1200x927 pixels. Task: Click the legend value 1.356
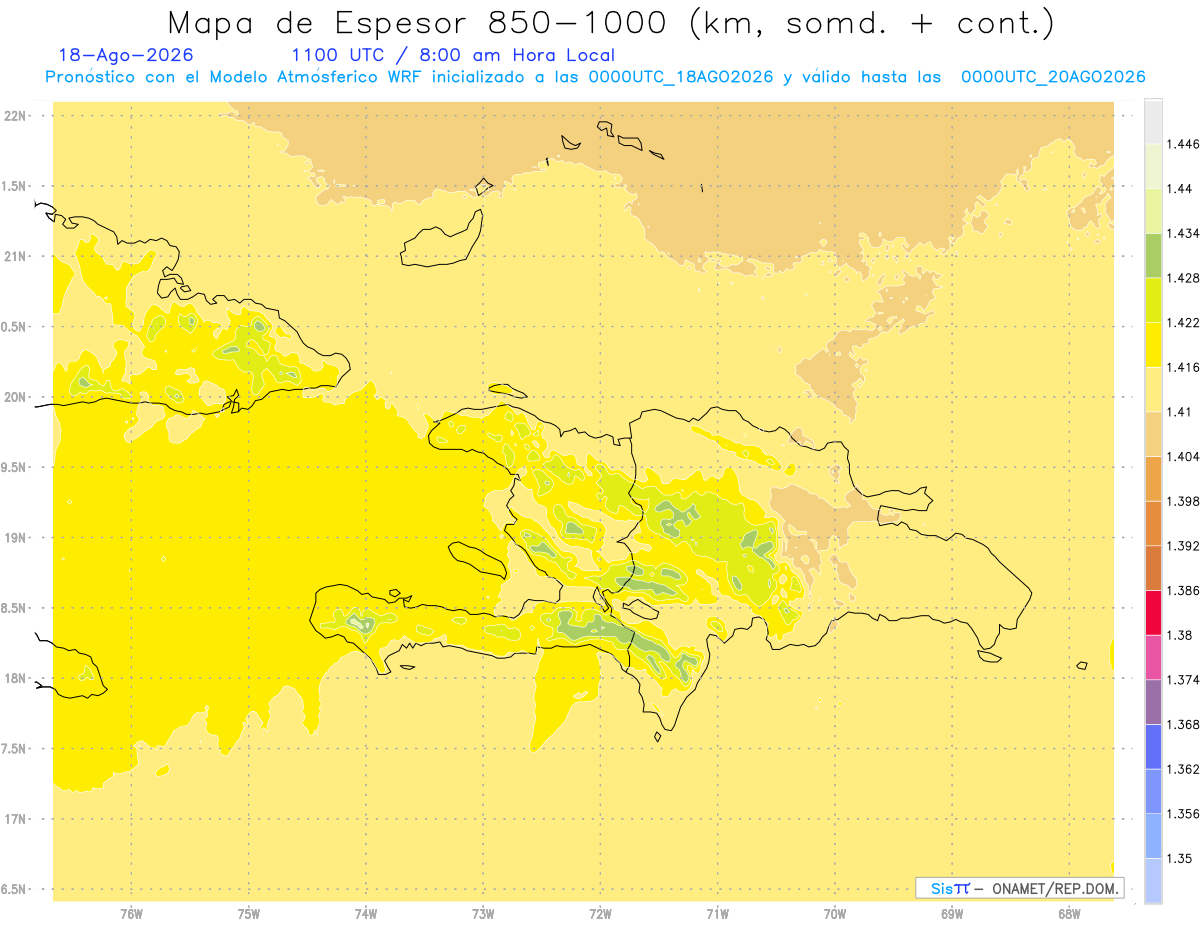[x=1185, y=814]
